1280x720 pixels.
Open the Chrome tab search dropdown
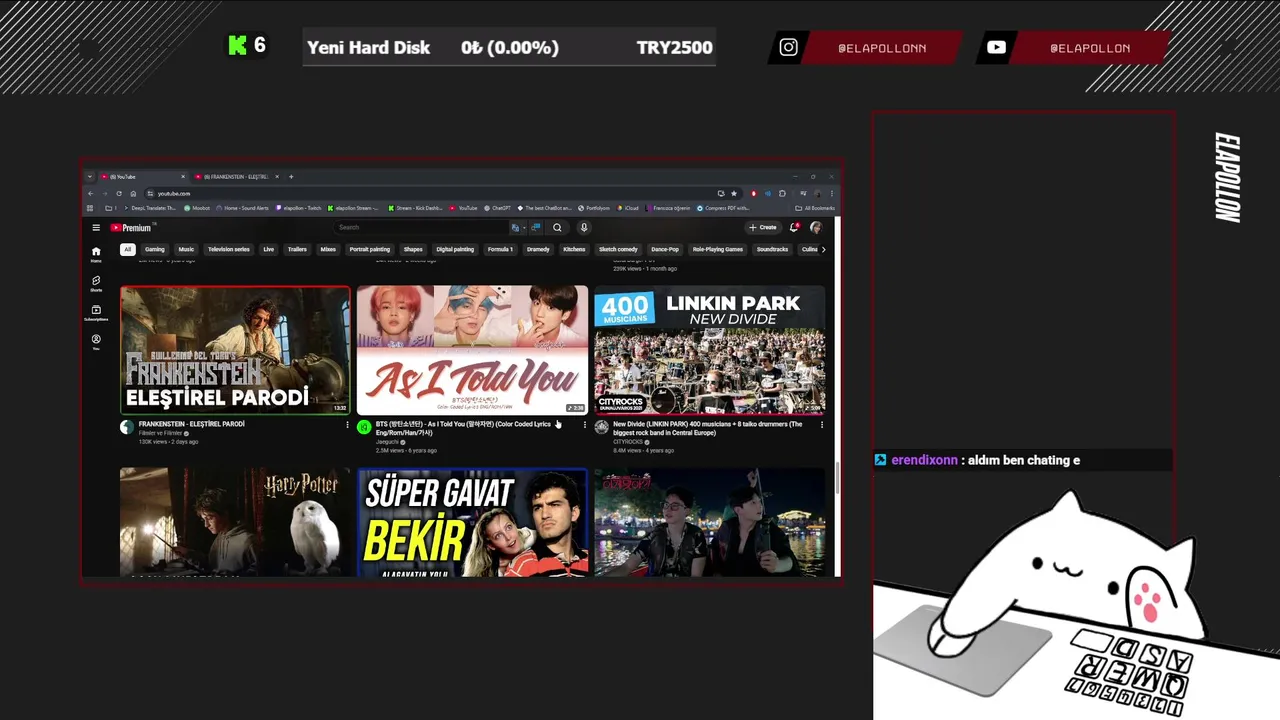point(89,177)
